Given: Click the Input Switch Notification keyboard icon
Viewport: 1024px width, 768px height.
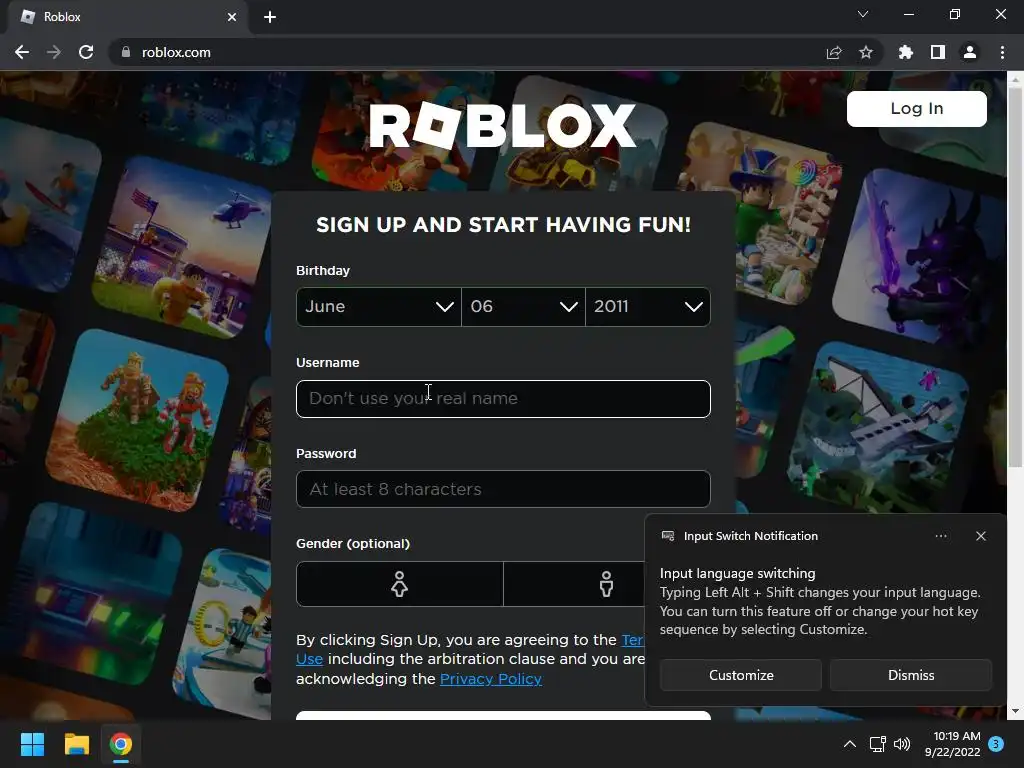Looking at the screenshot, I should point(668,536).
